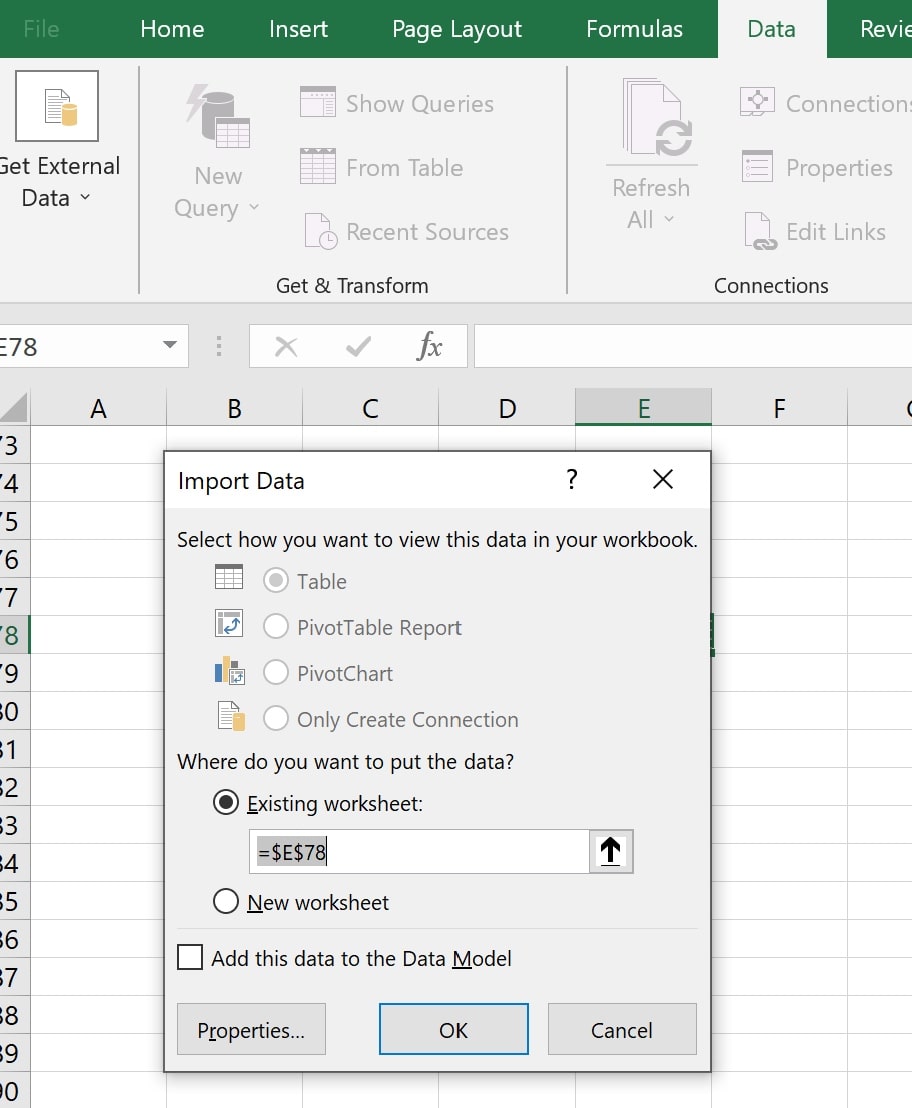Switch to the Formulas ribbon tab
This screenshot has height=1108, width=912.
click(x=634, y=29)
